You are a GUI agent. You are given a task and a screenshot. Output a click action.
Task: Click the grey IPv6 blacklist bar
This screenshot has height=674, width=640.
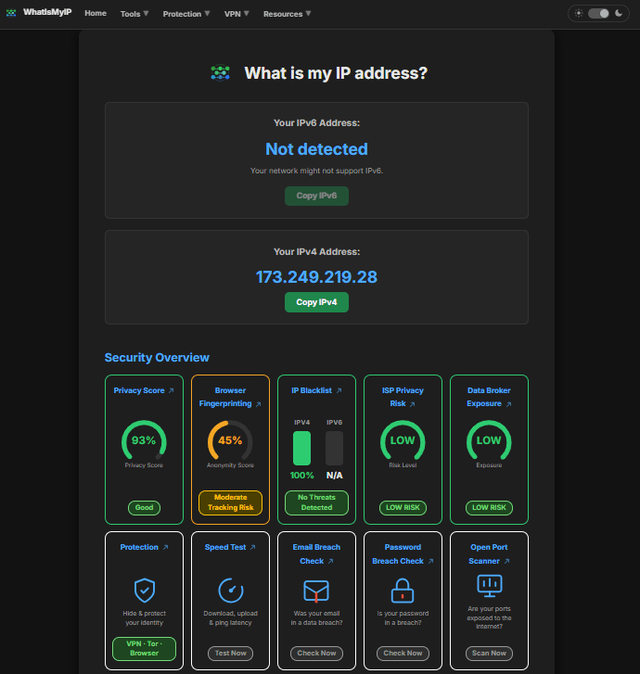coord(334,448)
